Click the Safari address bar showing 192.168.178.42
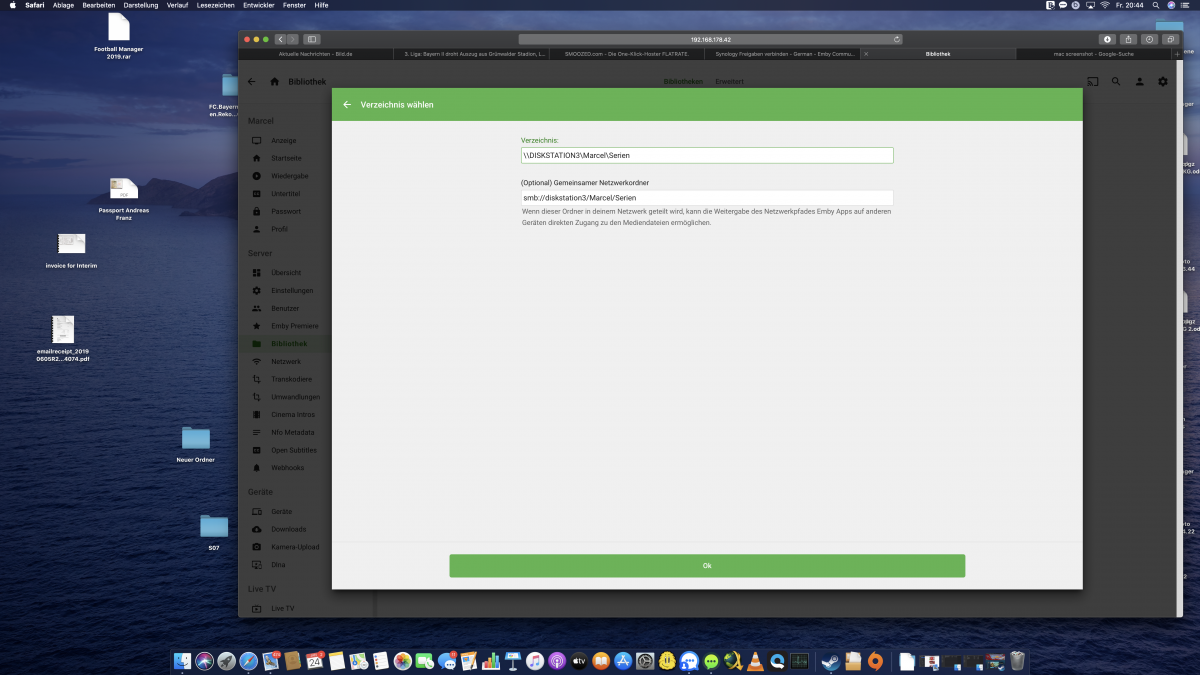 [x=710, y=39]
